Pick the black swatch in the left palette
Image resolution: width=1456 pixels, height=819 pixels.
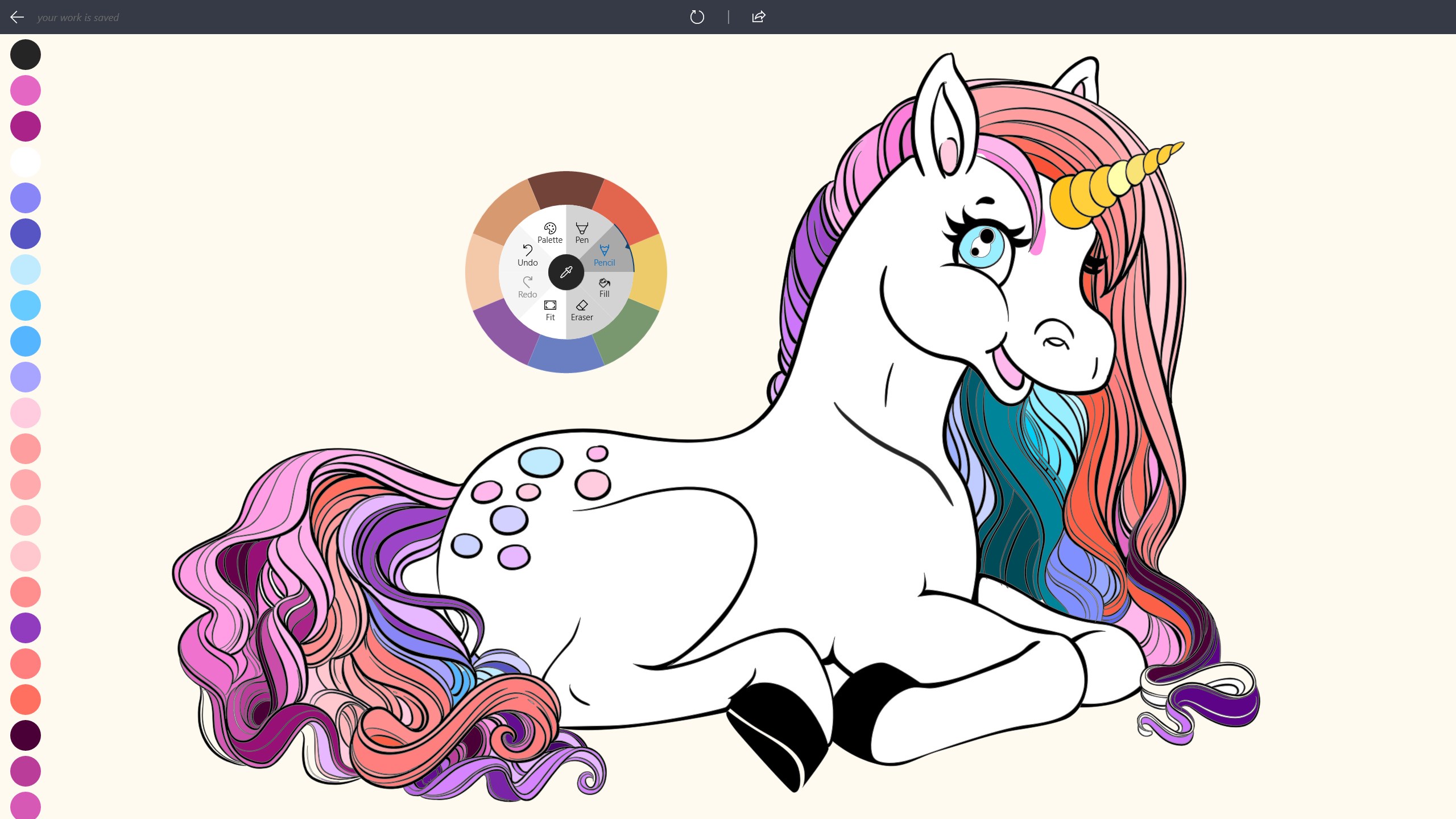tap(26, 55)
